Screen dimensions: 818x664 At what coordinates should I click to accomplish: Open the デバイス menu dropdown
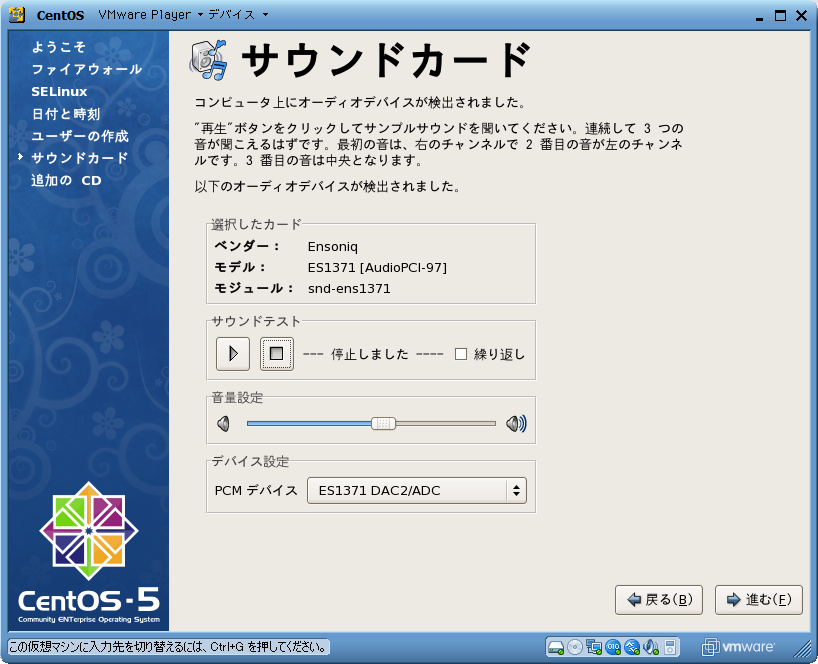(238, 15)
